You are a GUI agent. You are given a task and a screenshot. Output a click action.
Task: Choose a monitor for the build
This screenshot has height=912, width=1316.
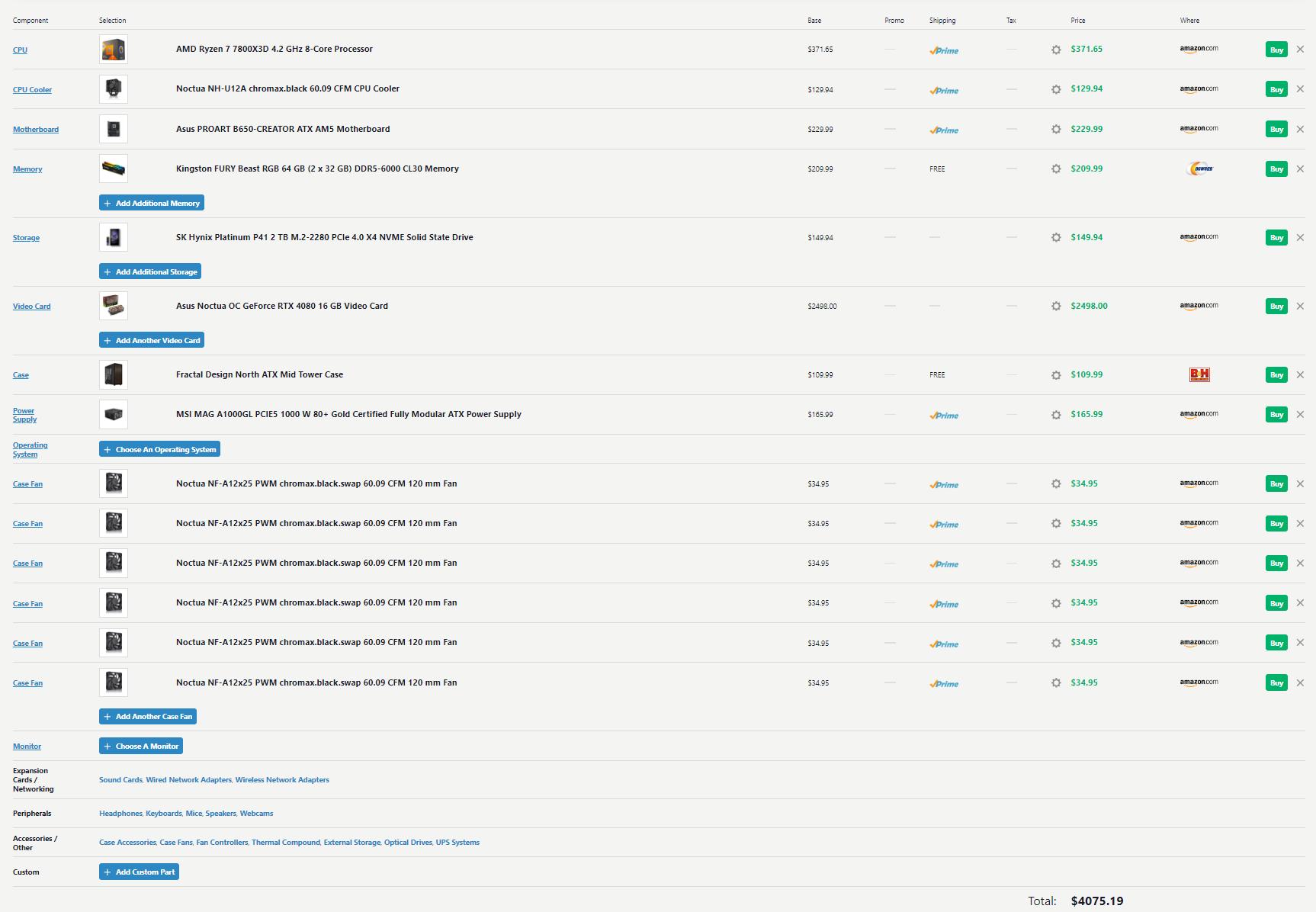click(x=141, y=746)
